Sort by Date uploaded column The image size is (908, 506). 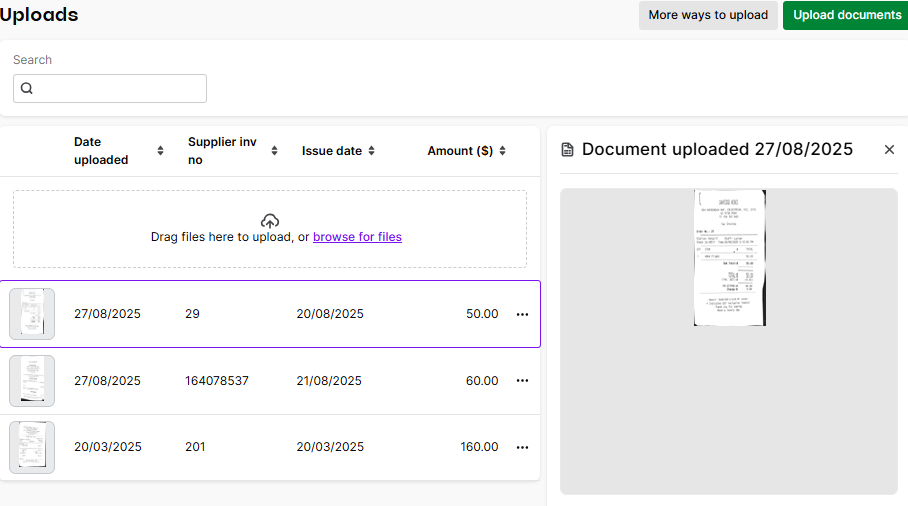pyautogui.click(x=160, y=151)
